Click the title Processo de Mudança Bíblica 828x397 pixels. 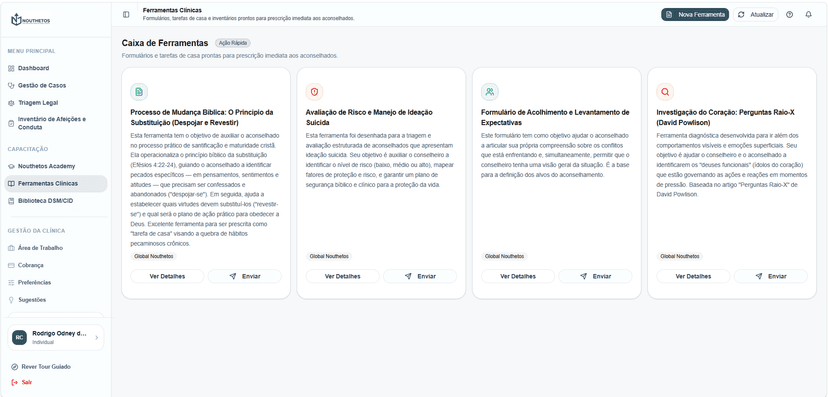pos(202,117)
